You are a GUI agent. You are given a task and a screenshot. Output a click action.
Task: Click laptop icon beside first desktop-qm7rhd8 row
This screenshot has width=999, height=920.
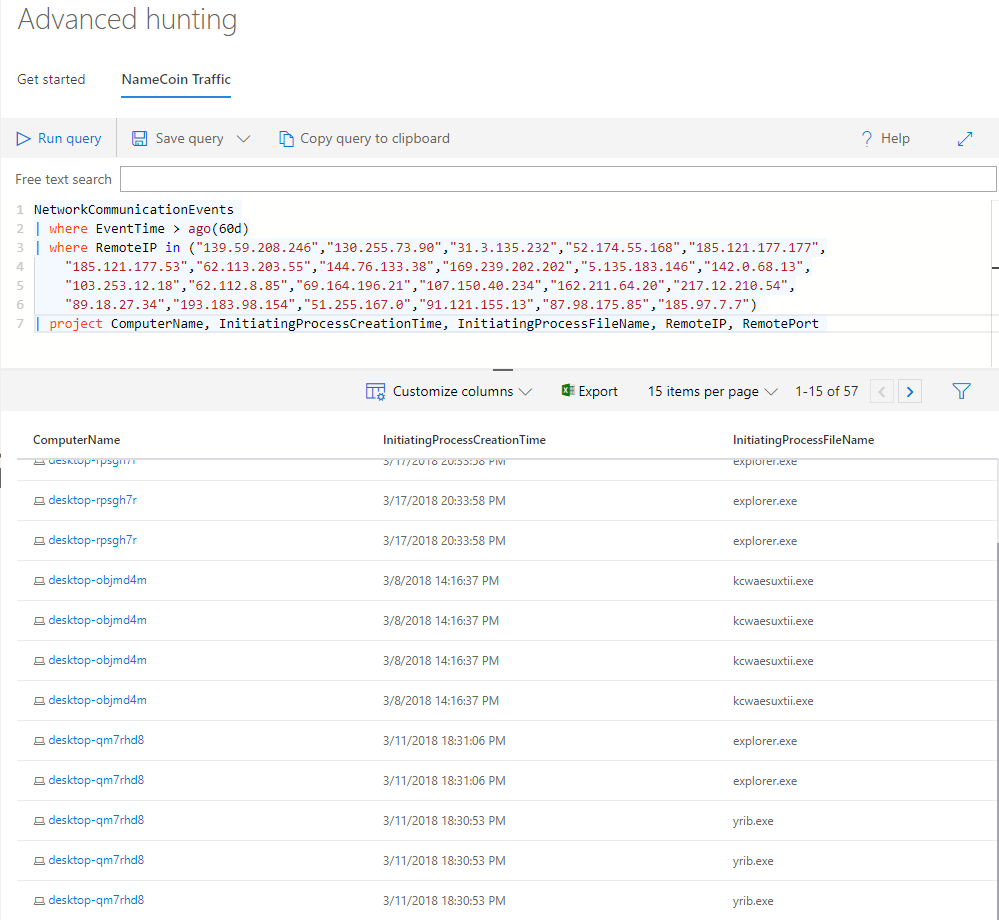[39, 741]
